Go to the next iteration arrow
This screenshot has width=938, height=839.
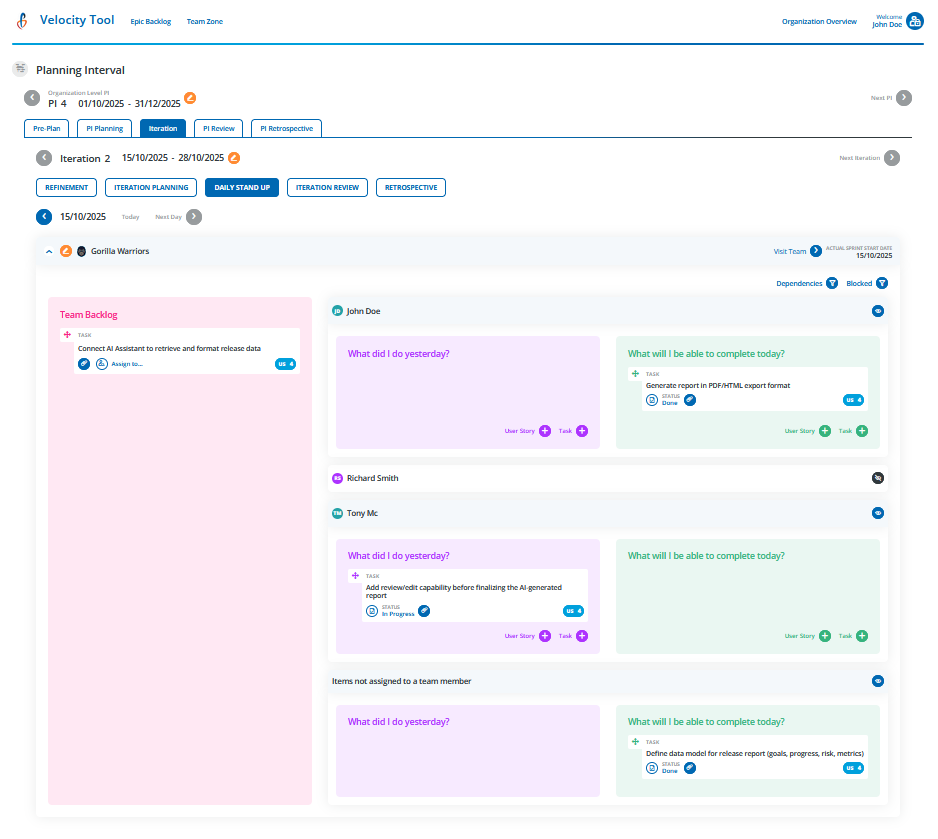pos(892,158)
